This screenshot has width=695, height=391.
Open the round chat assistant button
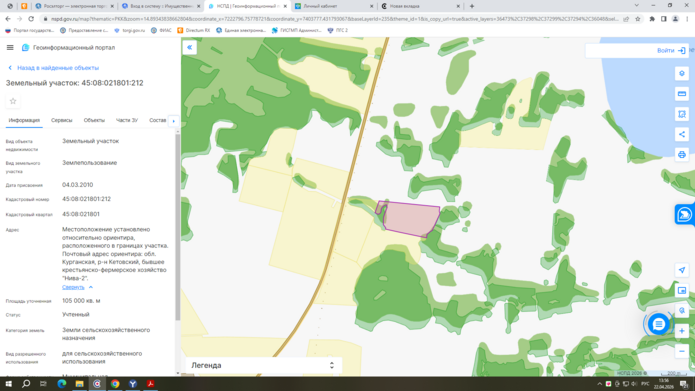tap(658, 325)
